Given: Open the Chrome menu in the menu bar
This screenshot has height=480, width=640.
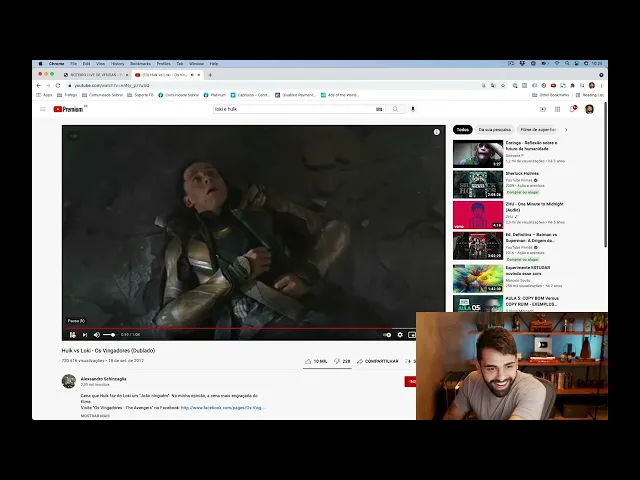Looking at the screenshot, I should click(56, 64).
